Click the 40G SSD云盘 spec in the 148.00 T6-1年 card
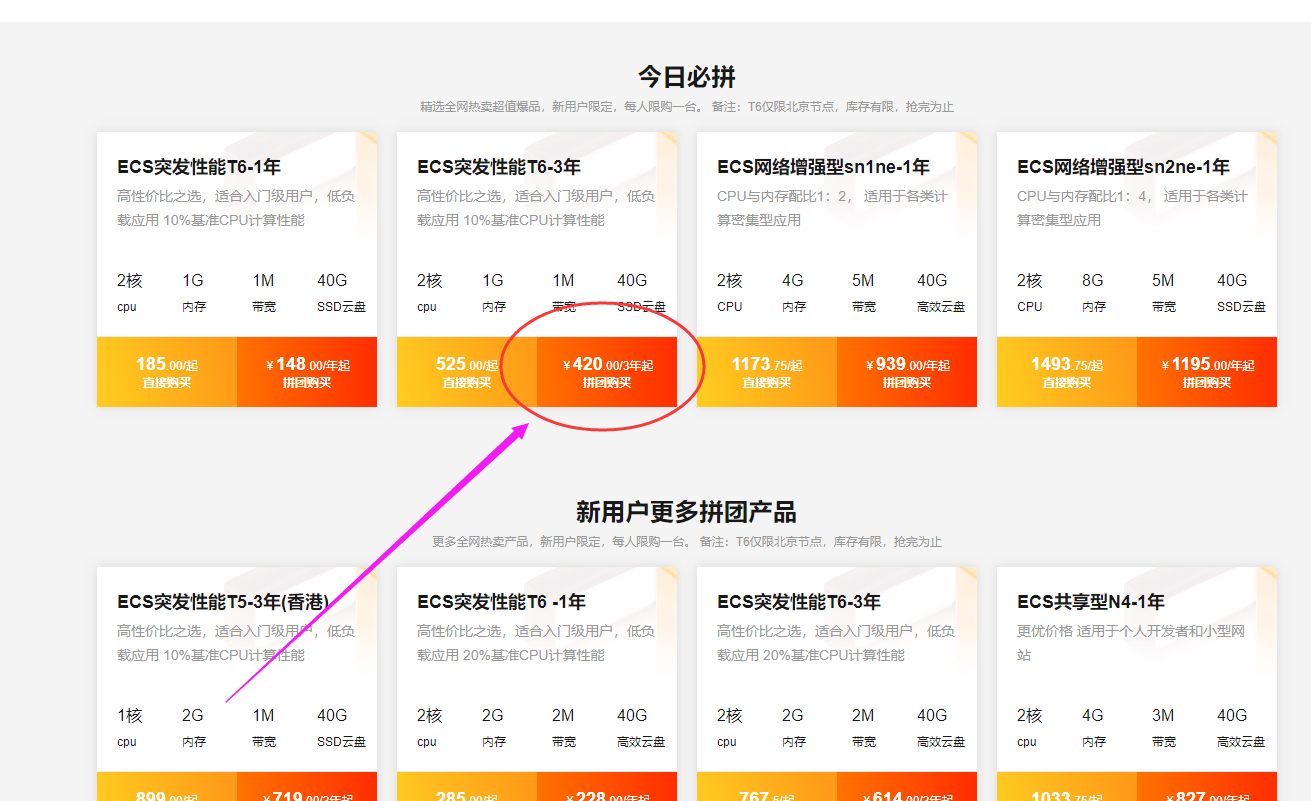 341,292
